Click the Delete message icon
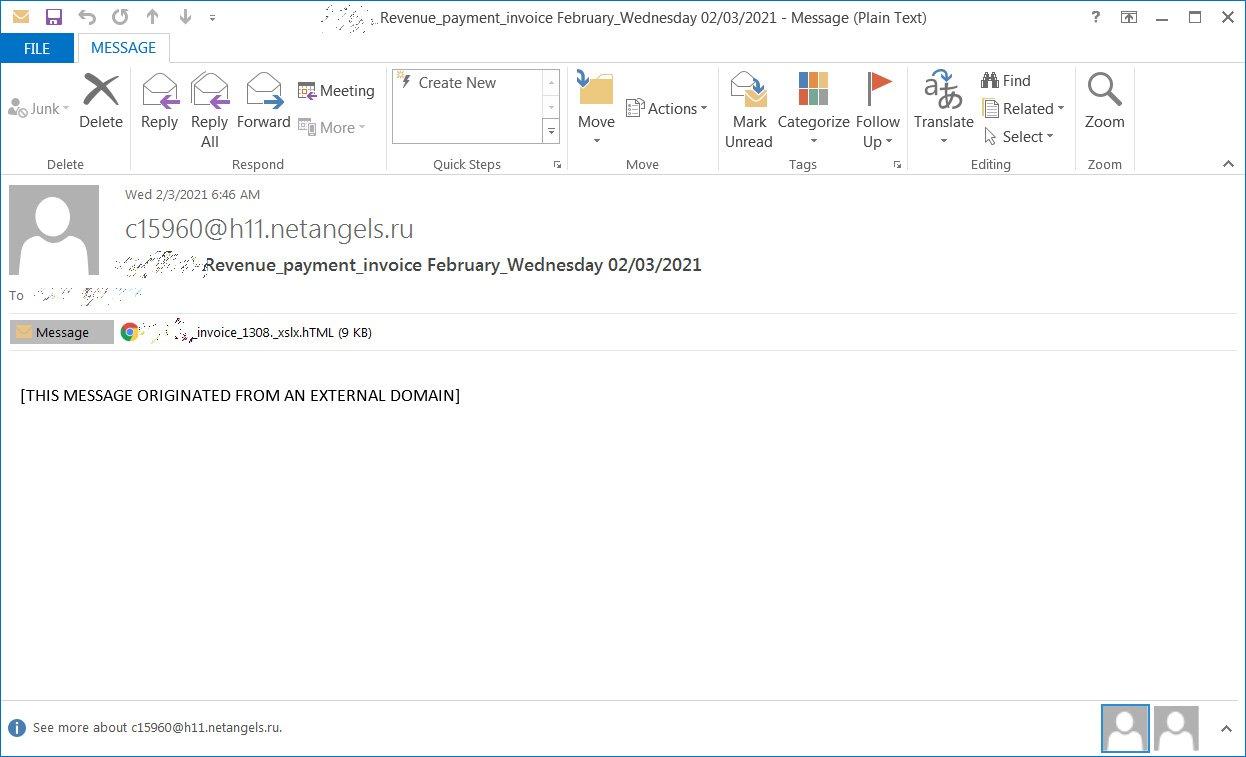 click(x=100, y=101)
